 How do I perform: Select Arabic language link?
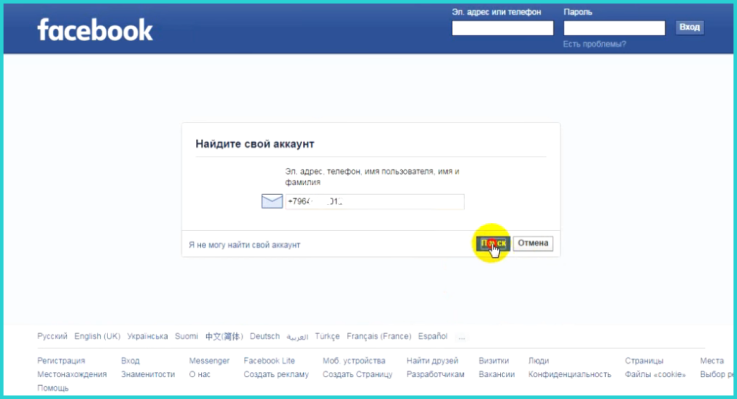297,337
